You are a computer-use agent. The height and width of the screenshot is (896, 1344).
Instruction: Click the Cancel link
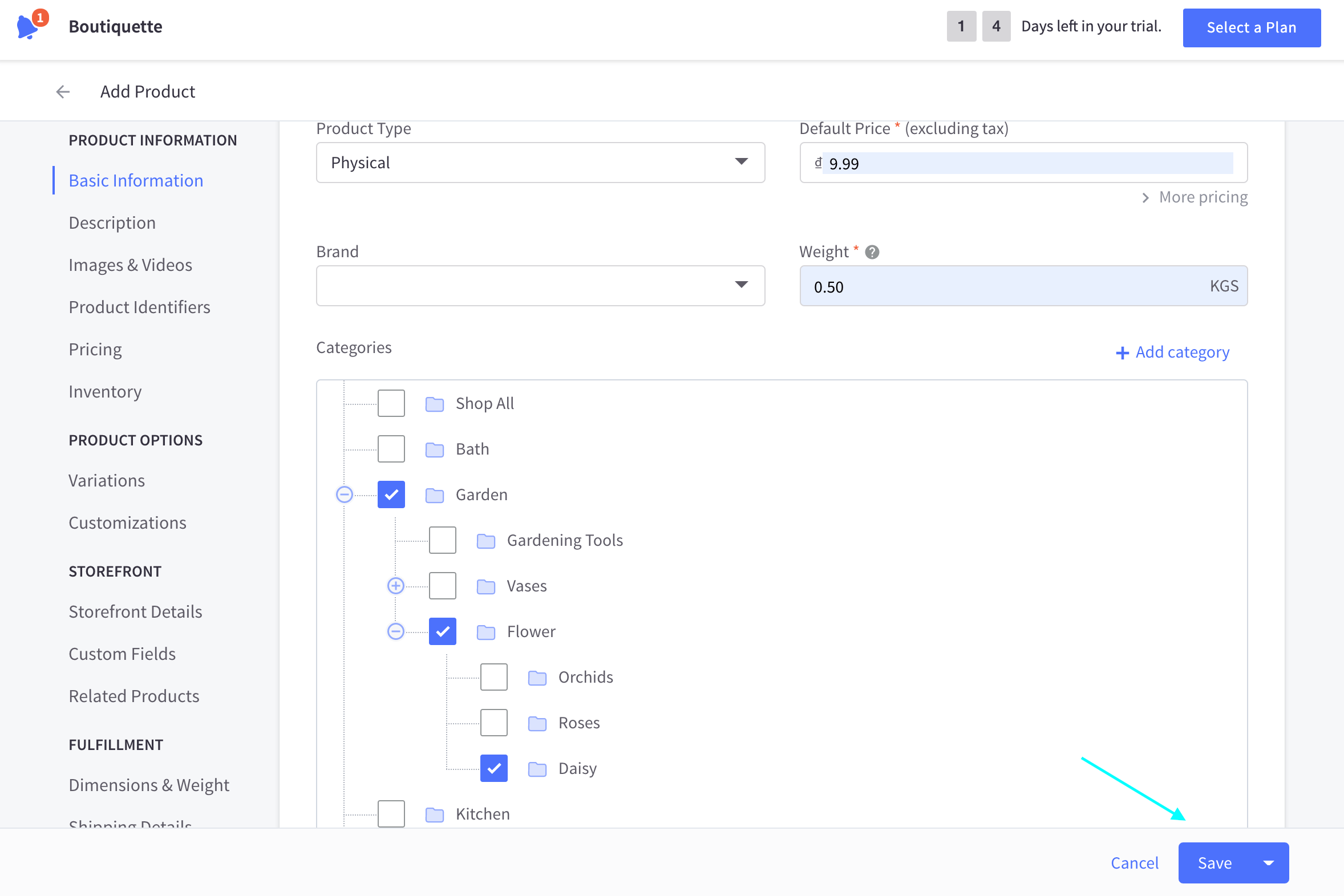(x=1134, y=863)
